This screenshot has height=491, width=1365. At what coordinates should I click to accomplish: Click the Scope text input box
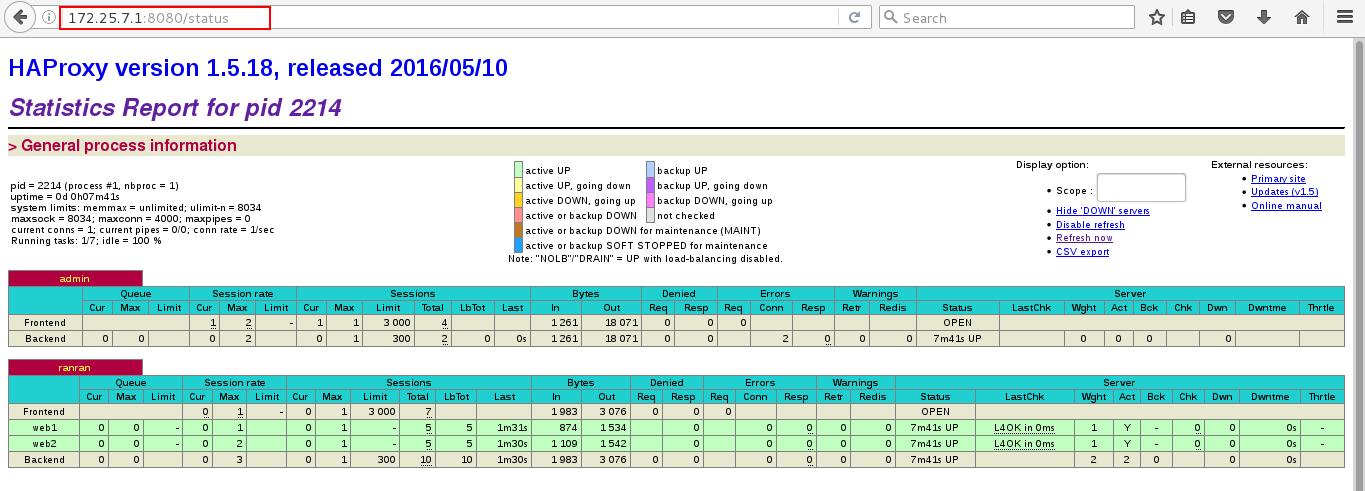point(1141,187)
